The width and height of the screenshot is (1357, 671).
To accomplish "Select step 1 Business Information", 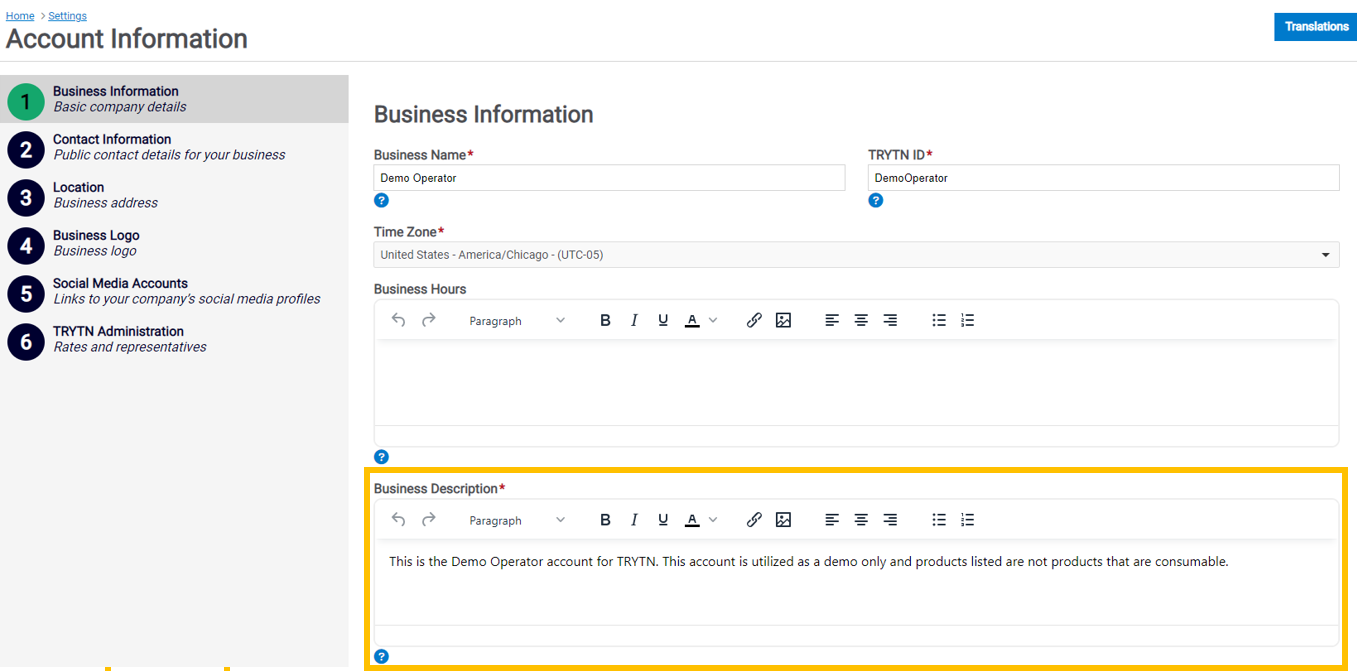I will (174, 99).
